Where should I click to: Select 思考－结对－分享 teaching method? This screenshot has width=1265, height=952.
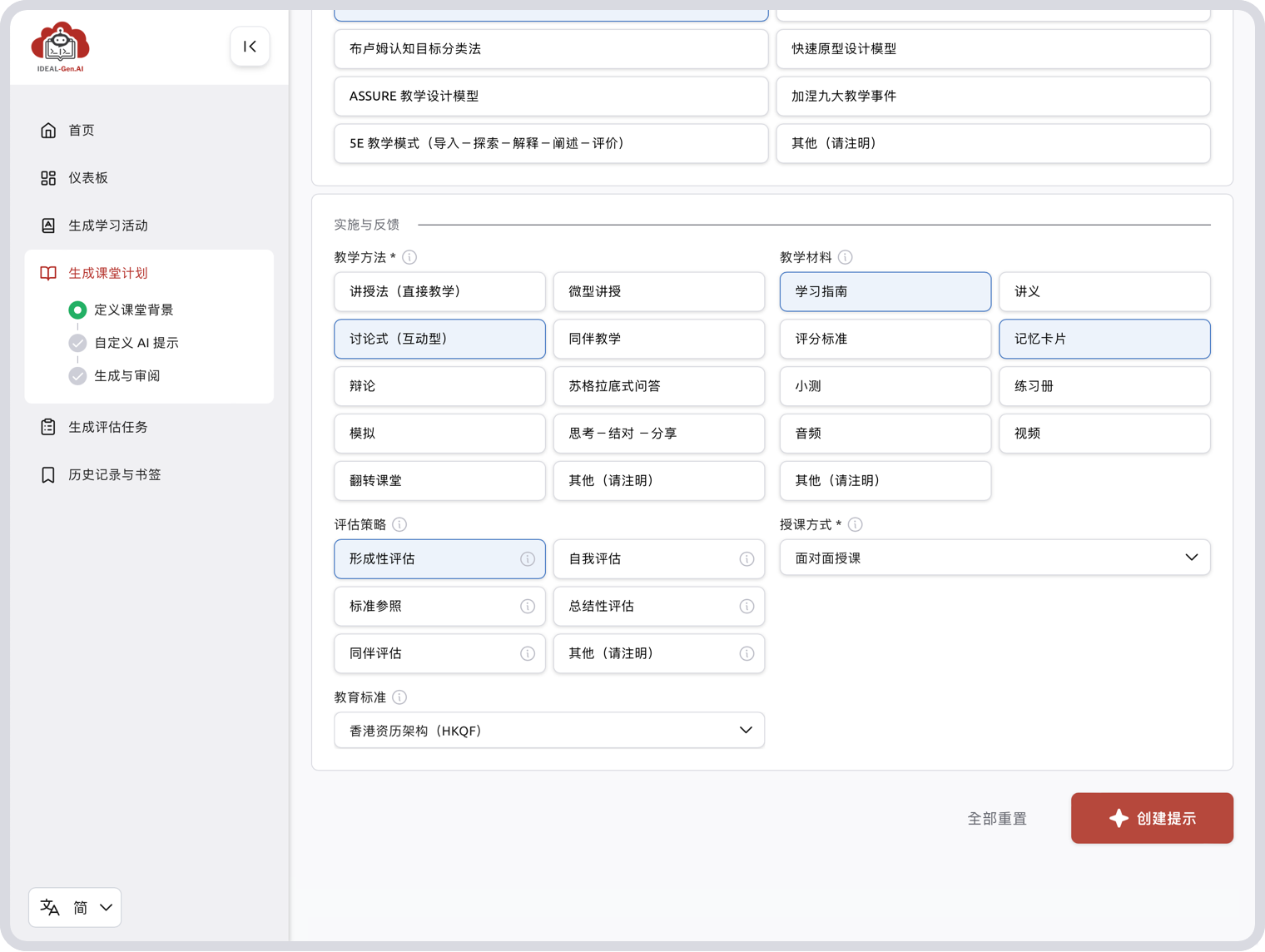tap(659, 434)
